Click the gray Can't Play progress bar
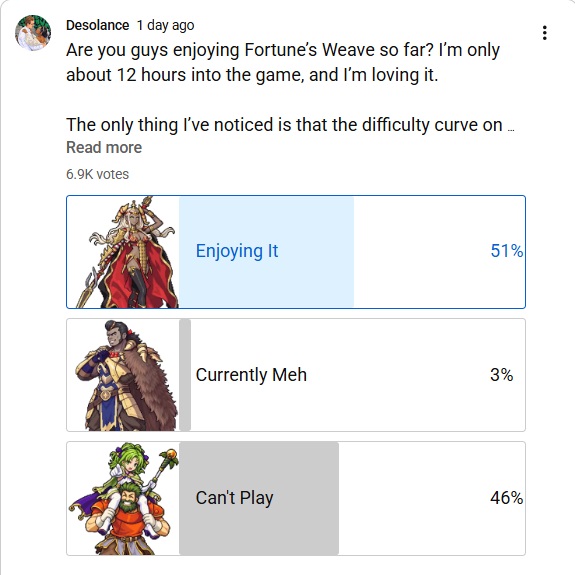The height and width of the screenshot is (575, 575). point(259,498)
